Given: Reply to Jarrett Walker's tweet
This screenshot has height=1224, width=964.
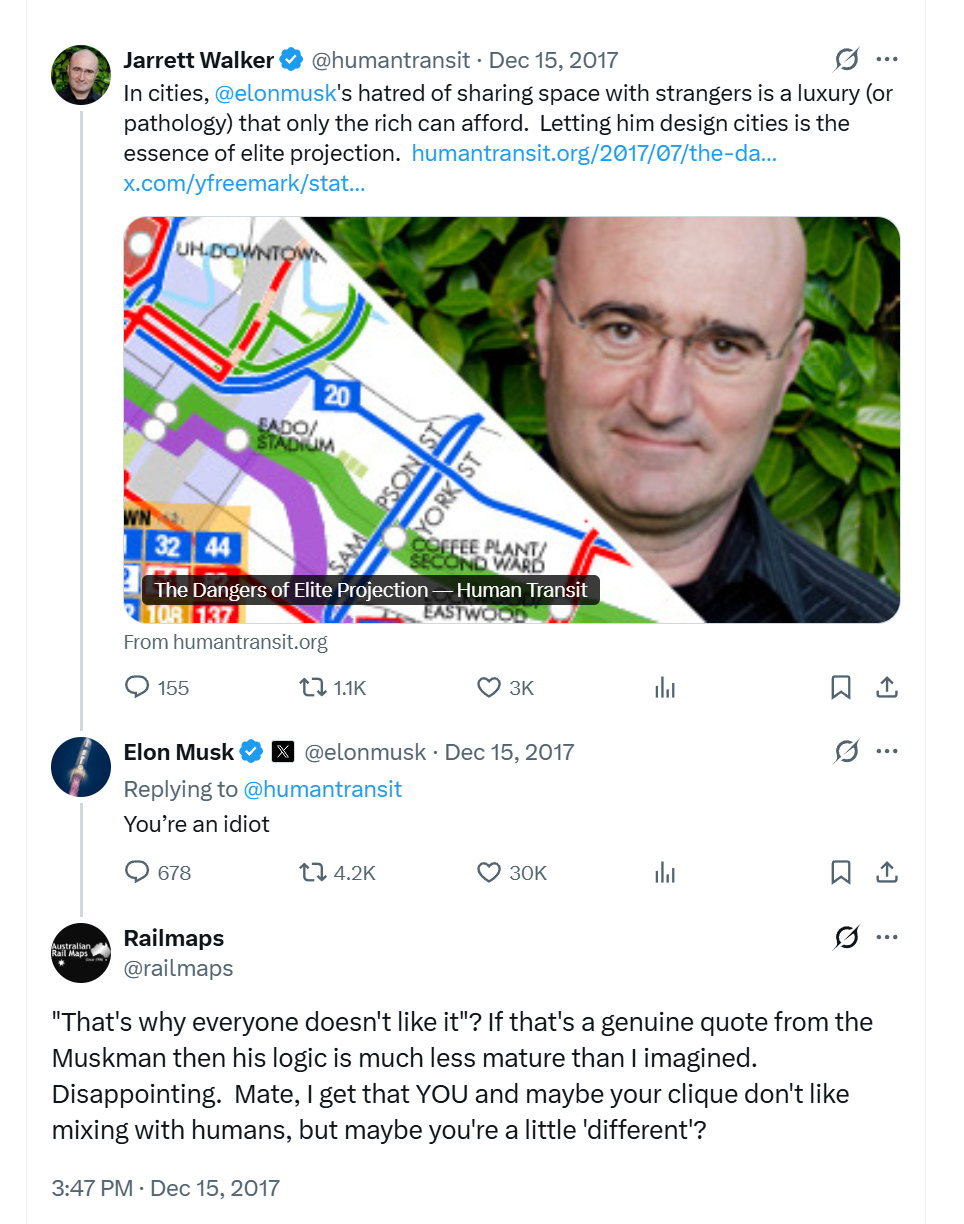Looking at the screenshot, I should 137,687.
